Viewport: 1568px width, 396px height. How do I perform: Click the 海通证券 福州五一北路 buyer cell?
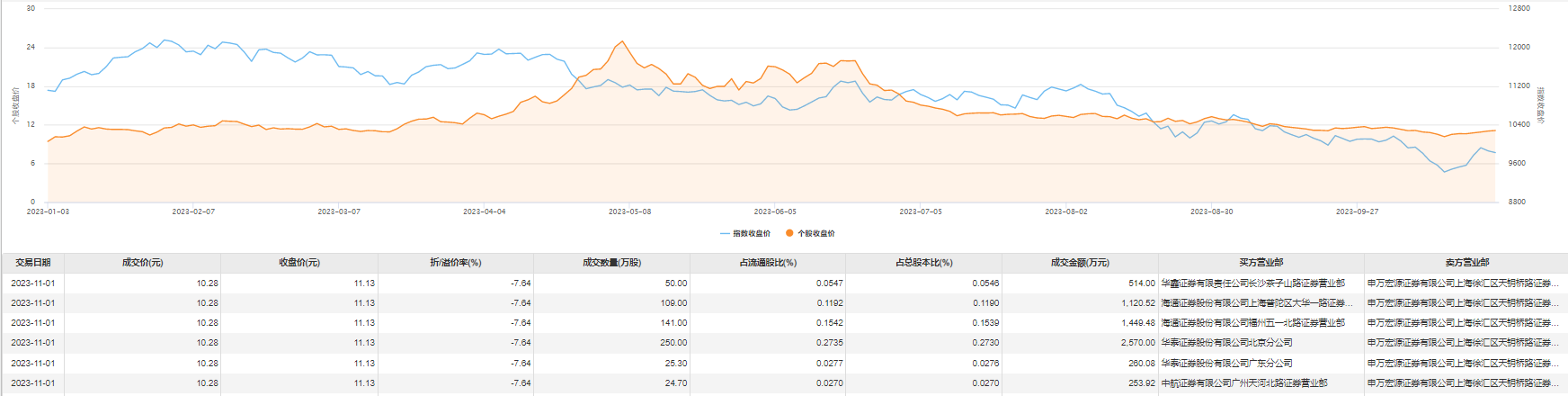(1252, 323)
